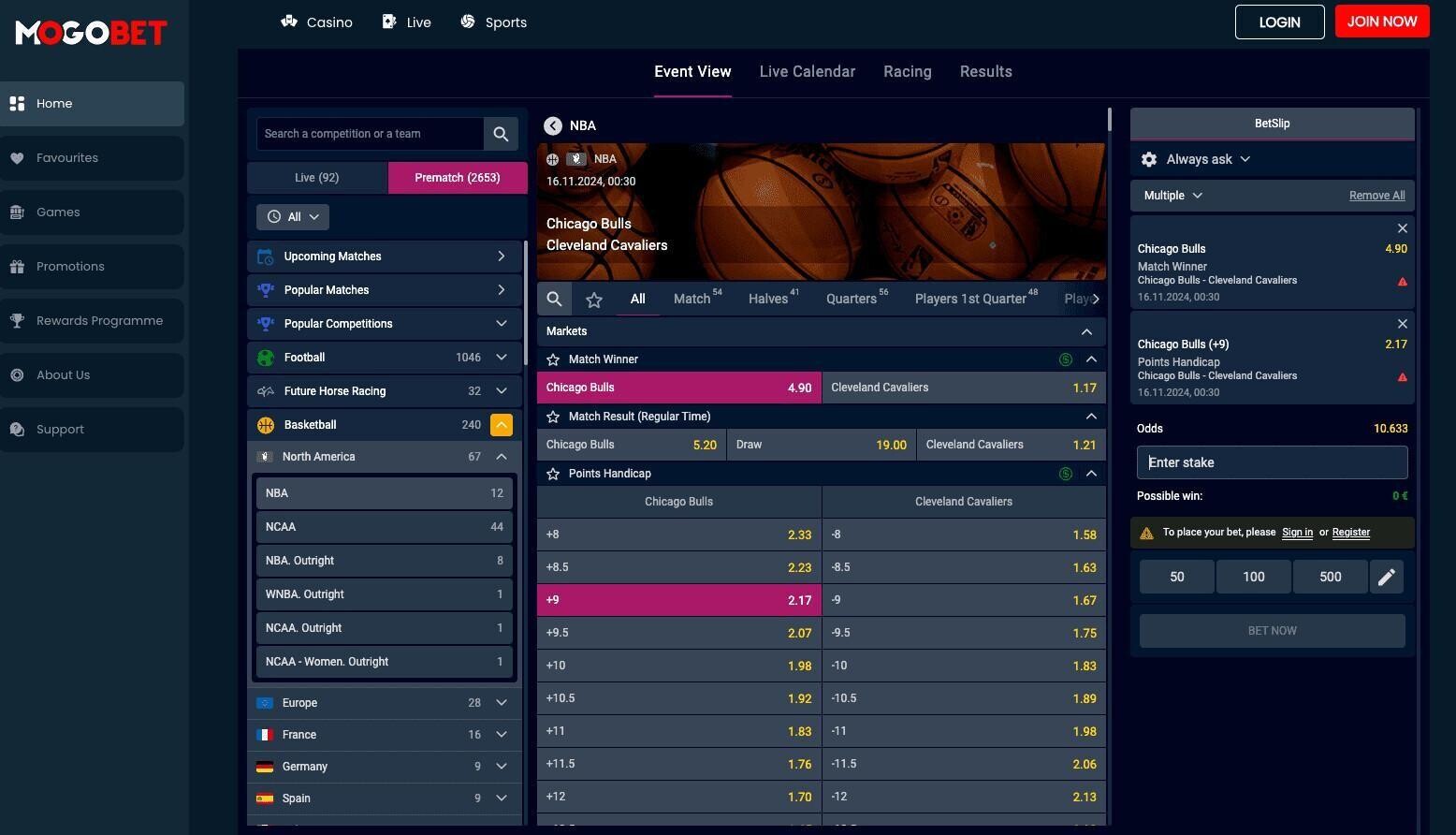
Task: Open the All time filter dropdown
Action: pos(293,217)
